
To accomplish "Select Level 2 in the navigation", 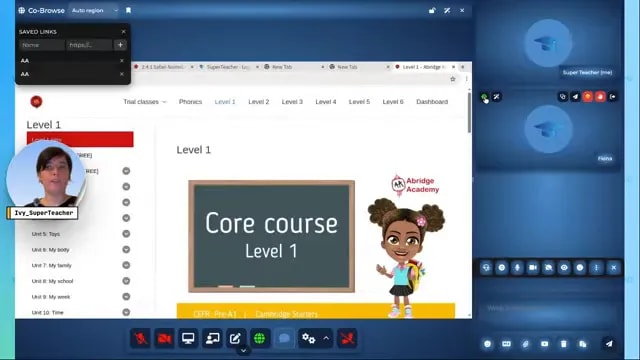I will [259, 102].
